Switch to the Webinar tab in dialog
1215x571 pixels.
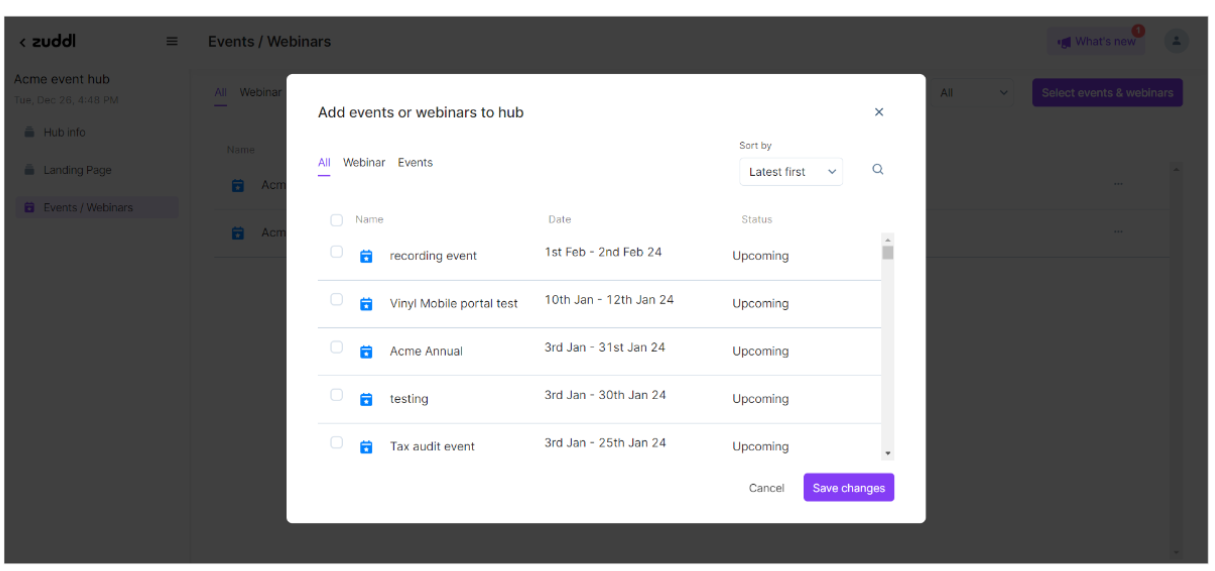(364, 162)
